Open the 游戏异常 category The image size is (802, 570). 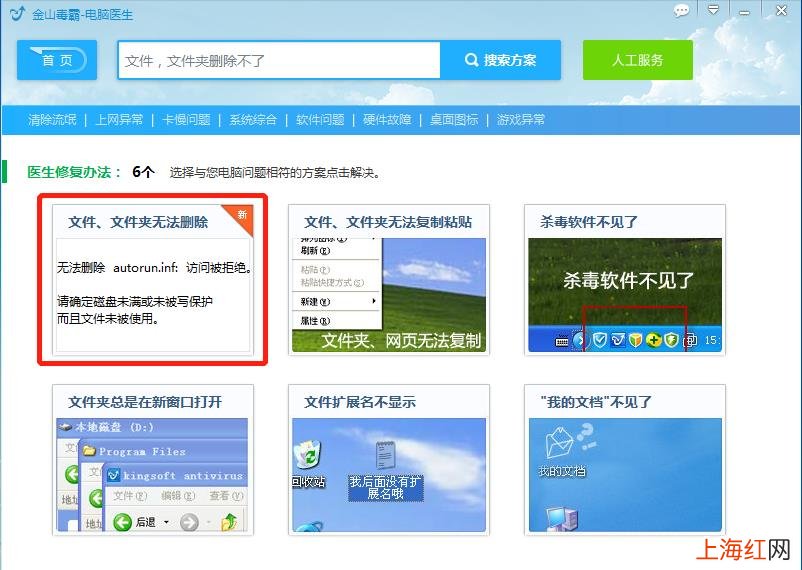521,120
